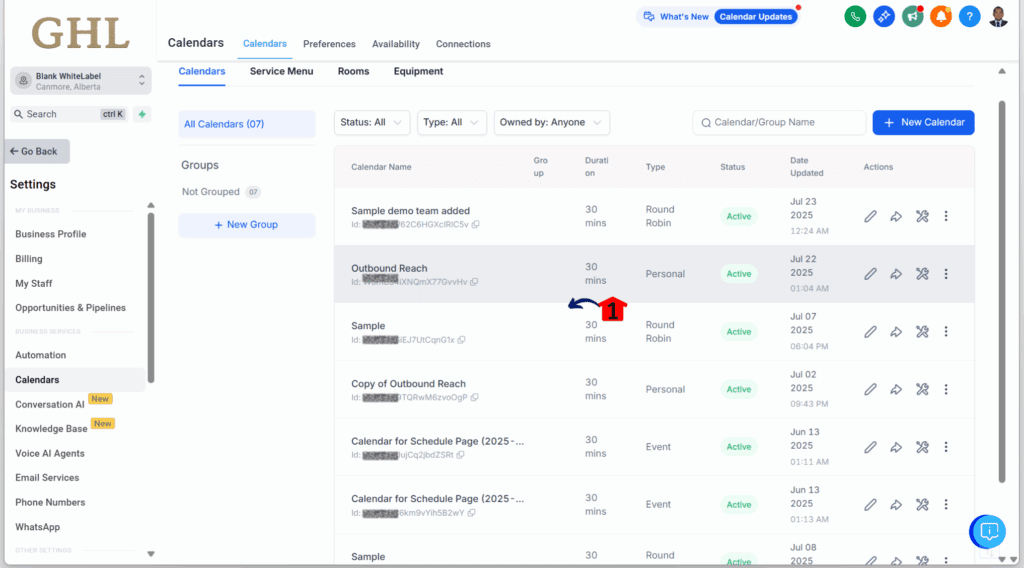The width and height of the screenshot is (1024, 568).
Task: Edit the Copy of Outbound Reach calendar
Action: click(x=871, y=389)
